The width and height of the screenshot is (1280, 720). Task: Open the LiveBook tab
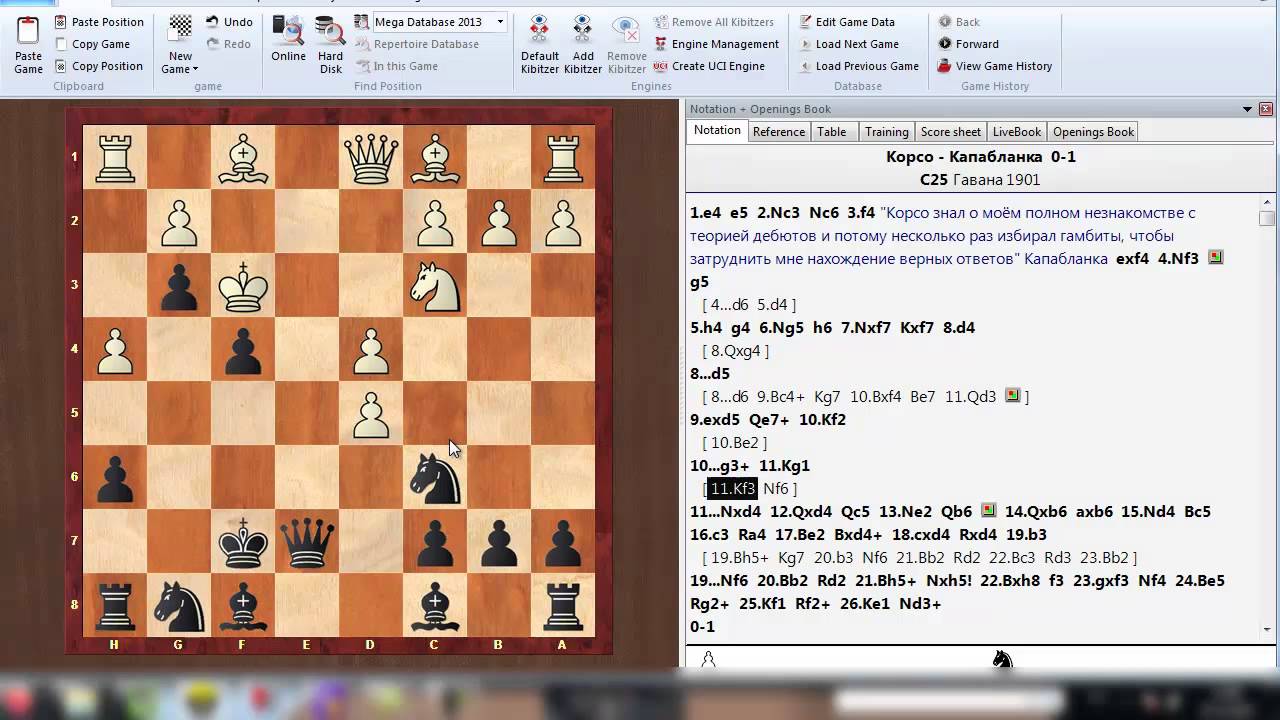1016,132
